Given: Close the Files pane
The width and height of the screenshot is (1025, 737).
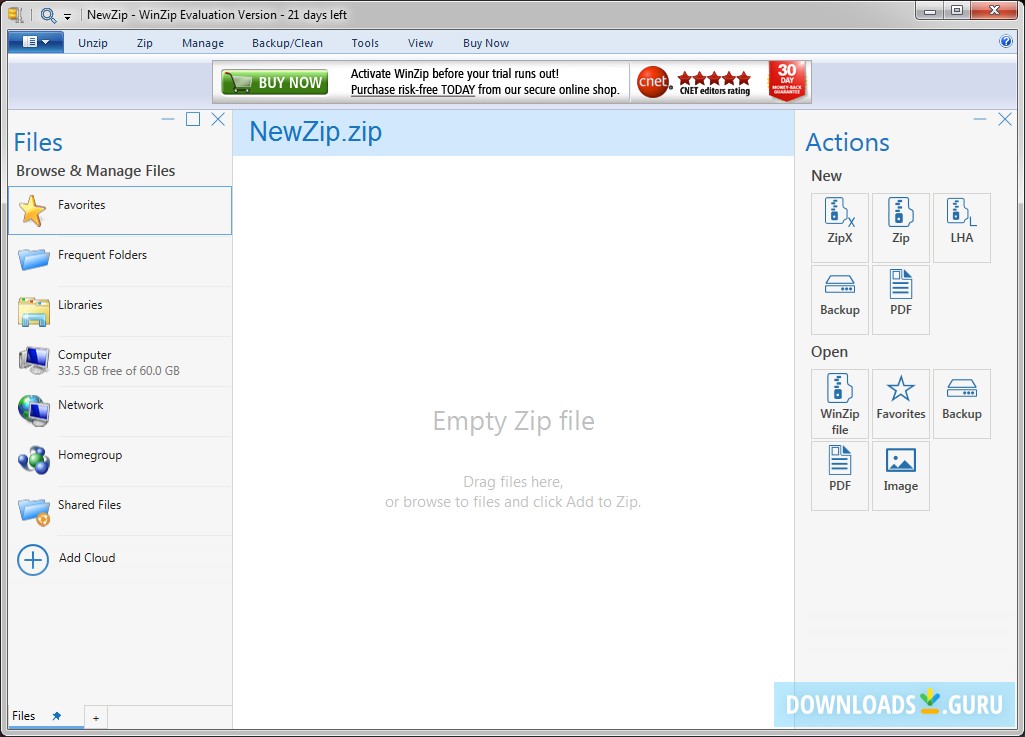Looking at the screenshot, I should point(218,119).
